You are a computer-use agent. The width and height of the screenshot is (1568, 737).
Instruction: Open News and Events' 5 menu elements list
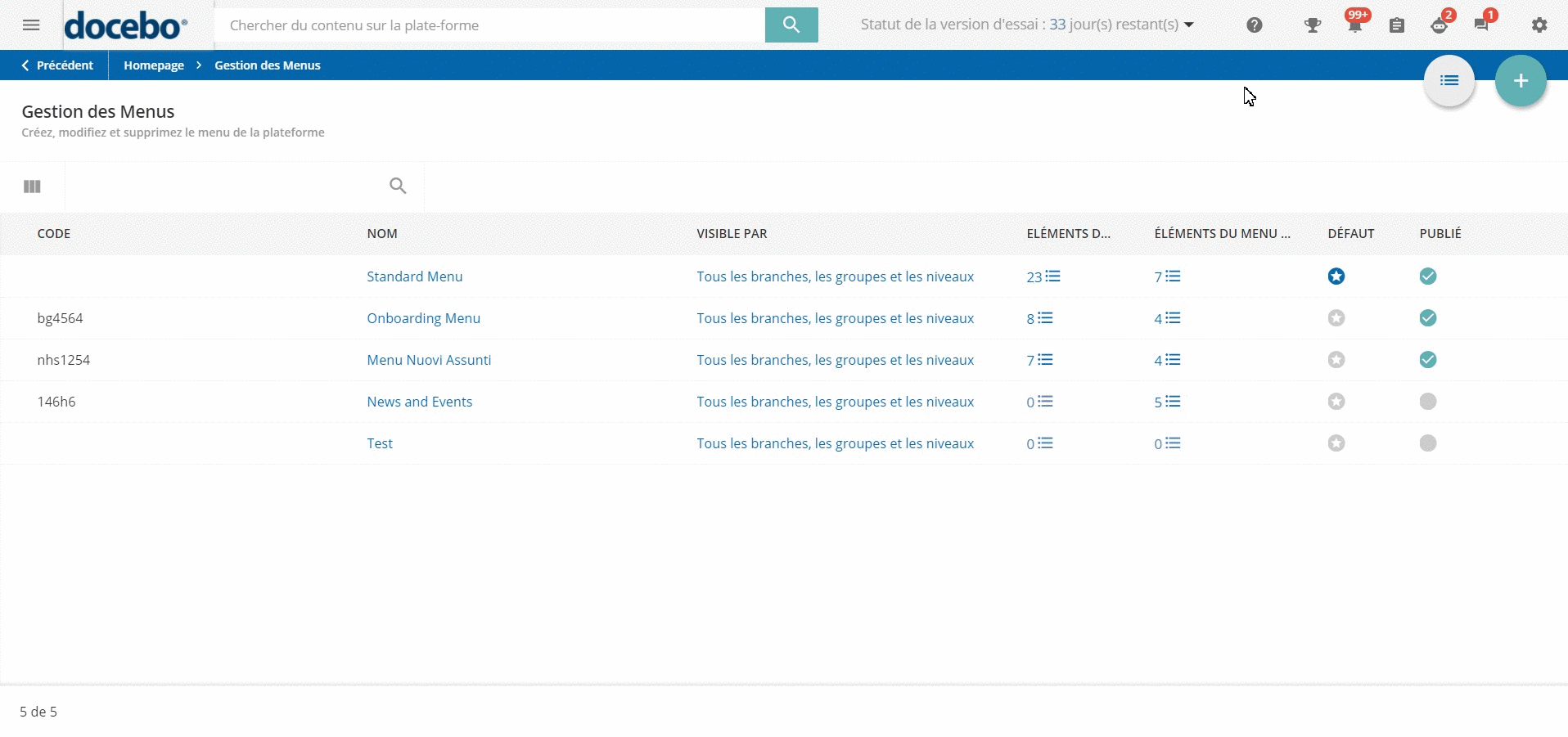tap(1168, 402)
